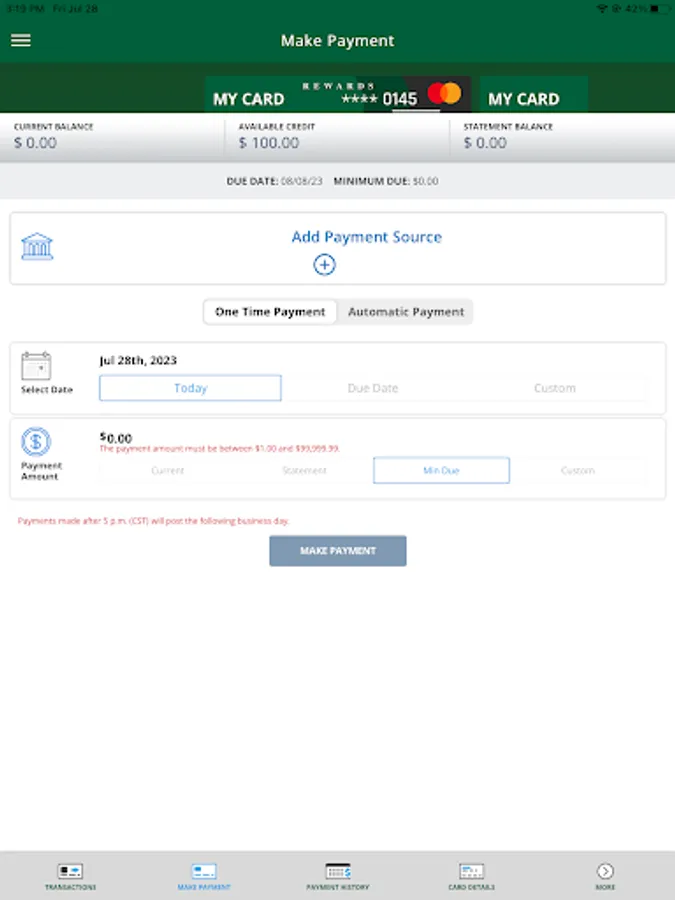This screenshot has width=675, height=900.
Task: Open Payment History in bottom bar
Action: (338, 876)
